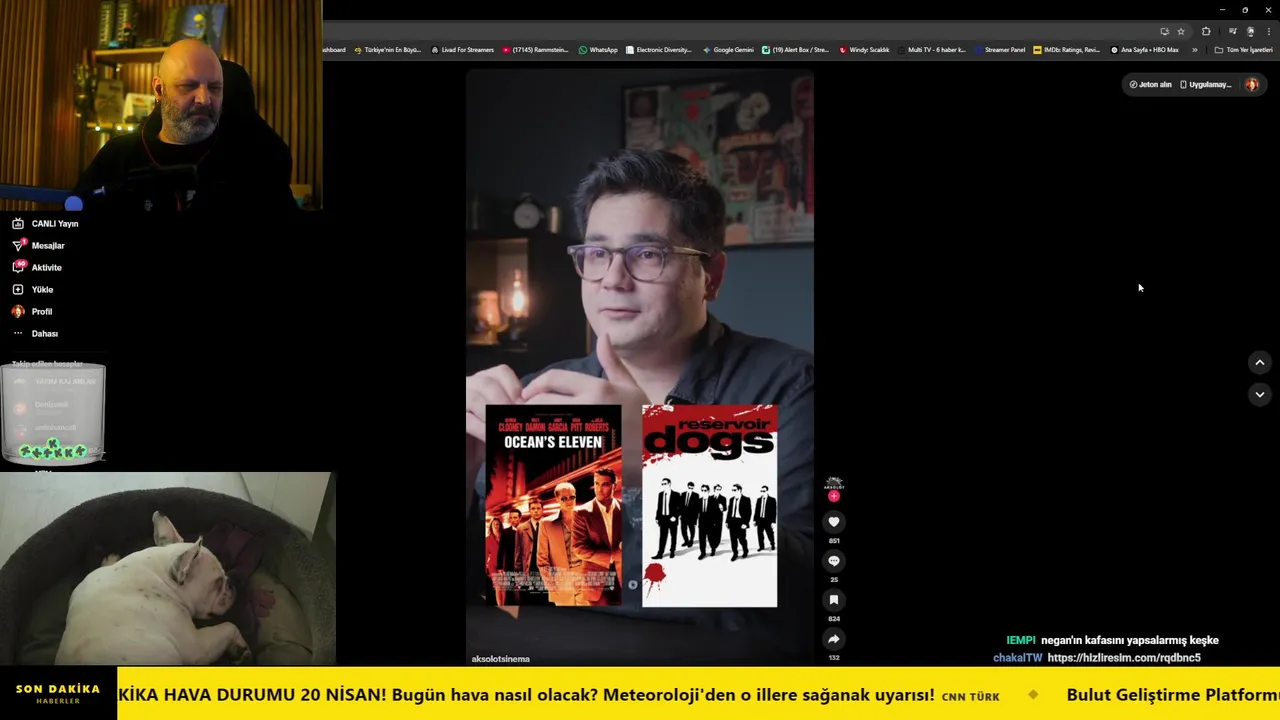
Task: Open Ana Sayfa HBO Max bookmark
Action: [1144, 50]
